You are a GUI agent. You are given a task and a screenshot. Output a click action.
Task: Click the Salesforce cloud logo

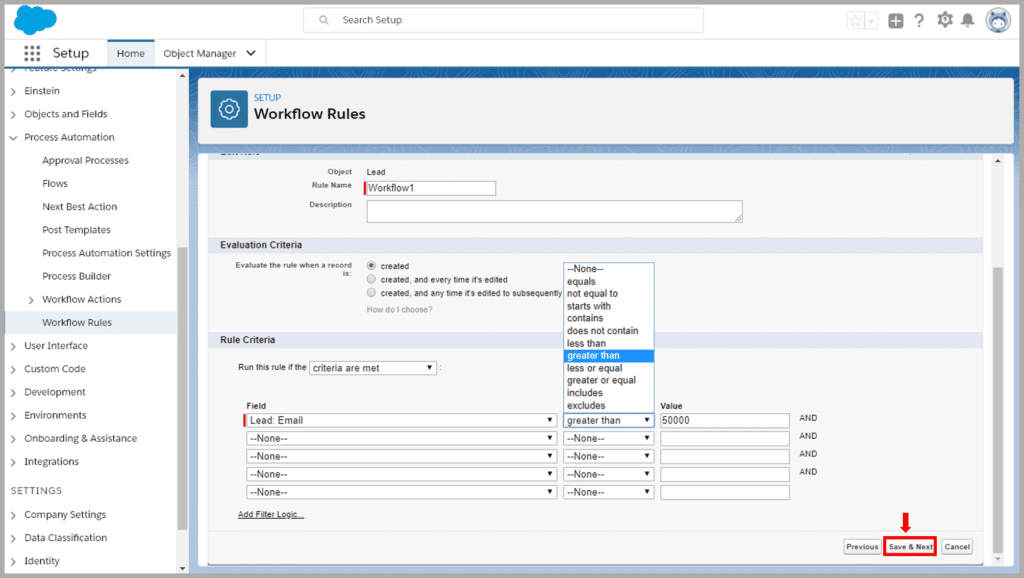(x=36, y=19)
